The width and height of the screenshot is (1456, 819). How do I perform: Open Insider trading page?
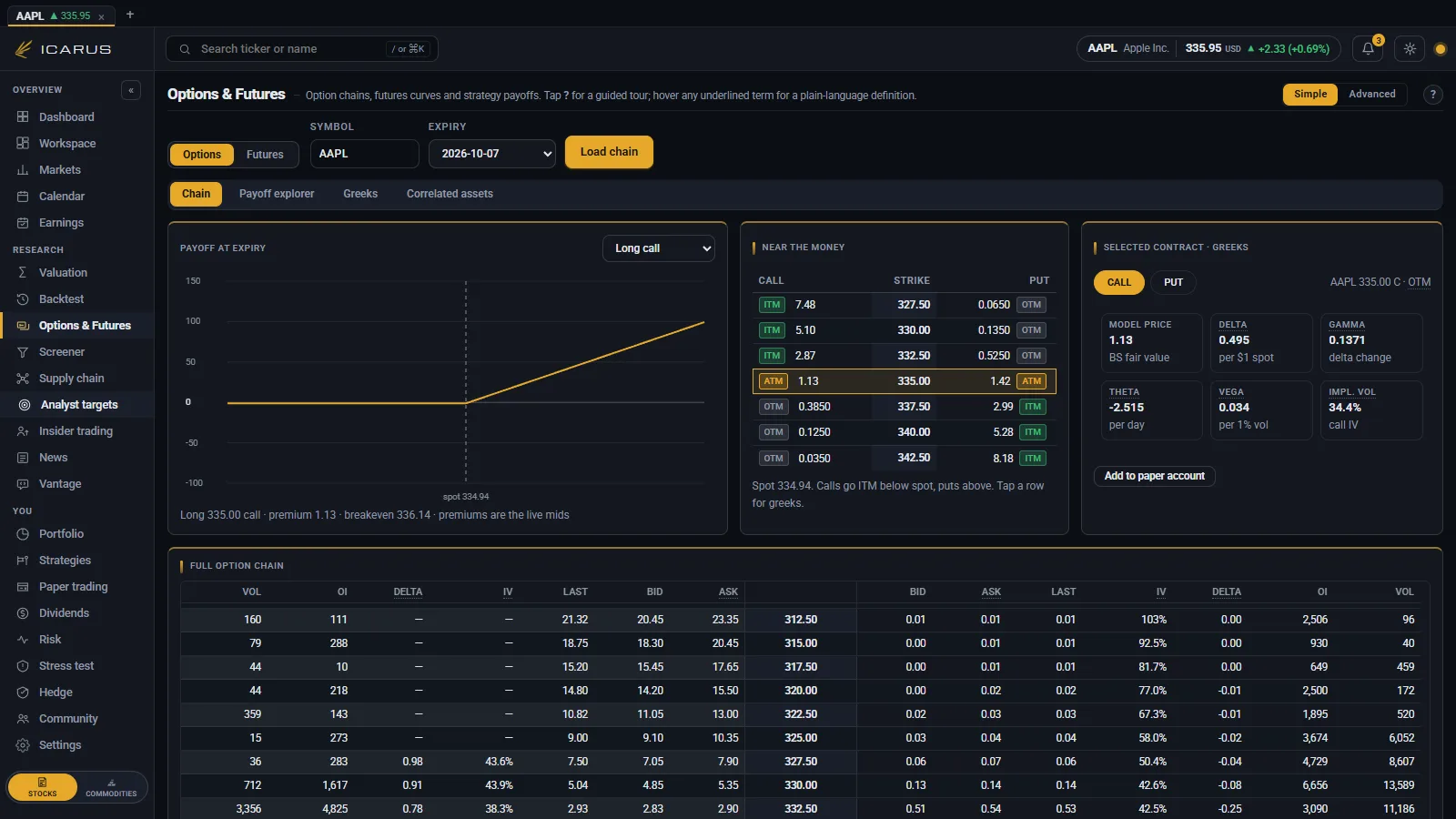pyautogui.click(x=76, y=431)
